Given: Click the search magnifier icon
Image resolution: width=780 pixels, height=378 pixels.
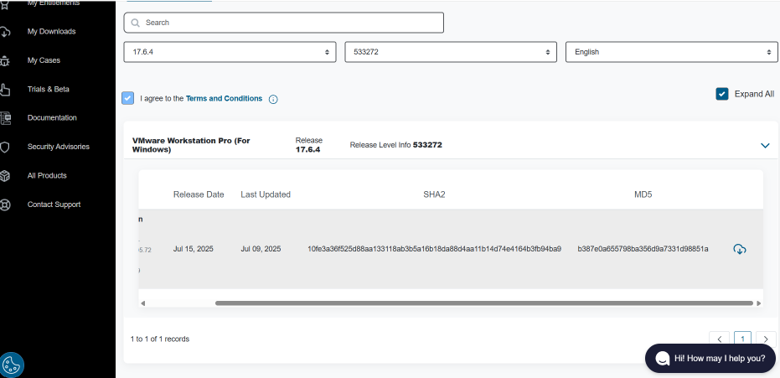Looking at the screenshot, I should click(x=135, y=23).
